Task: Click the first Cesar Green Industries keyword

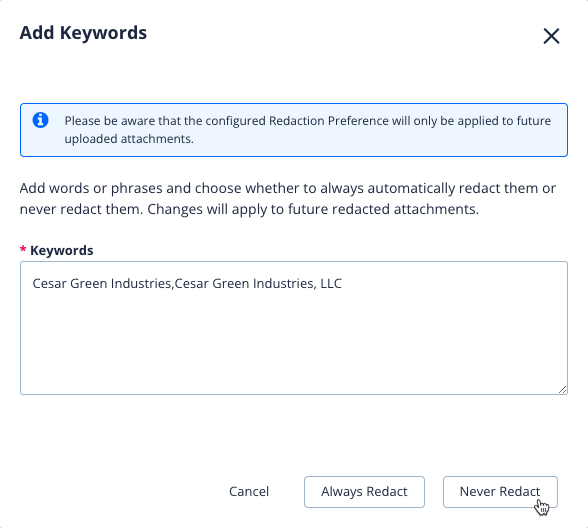Action: [102, 284]
